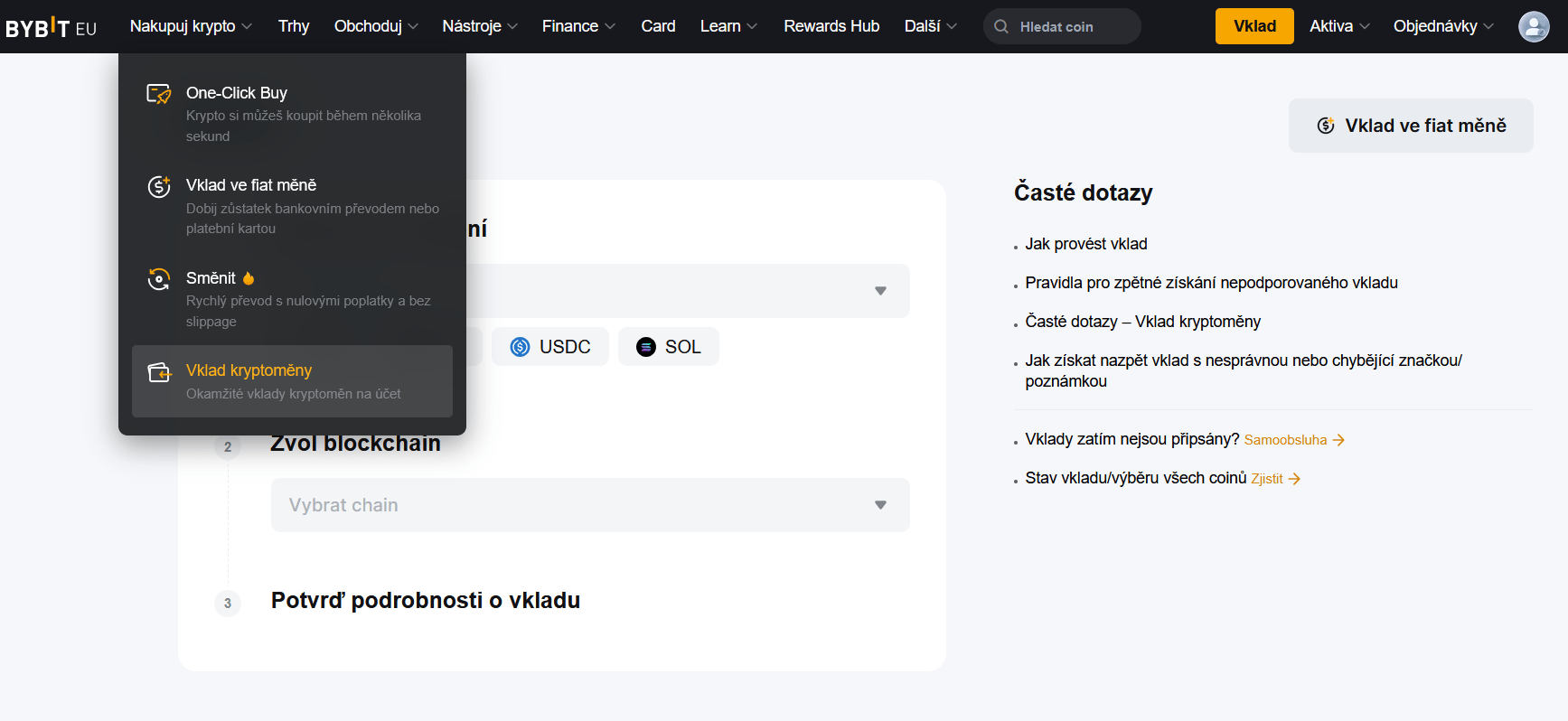Click the Bybit EU logo
The image size is (1568, 721).
click(x=51, y=27)
